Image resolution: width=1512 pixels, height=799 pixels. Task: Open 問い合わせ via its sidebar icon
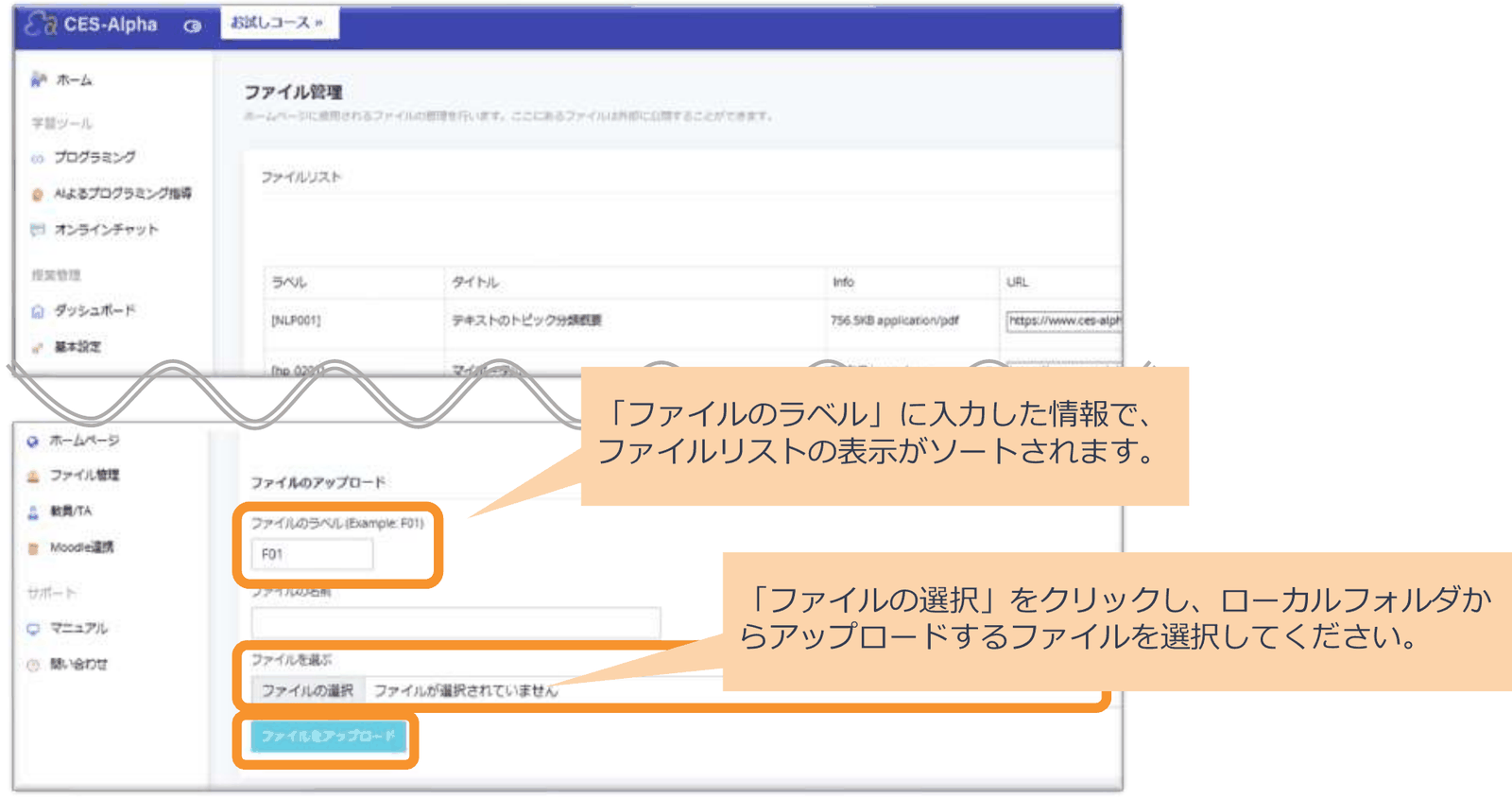[33, 665]
